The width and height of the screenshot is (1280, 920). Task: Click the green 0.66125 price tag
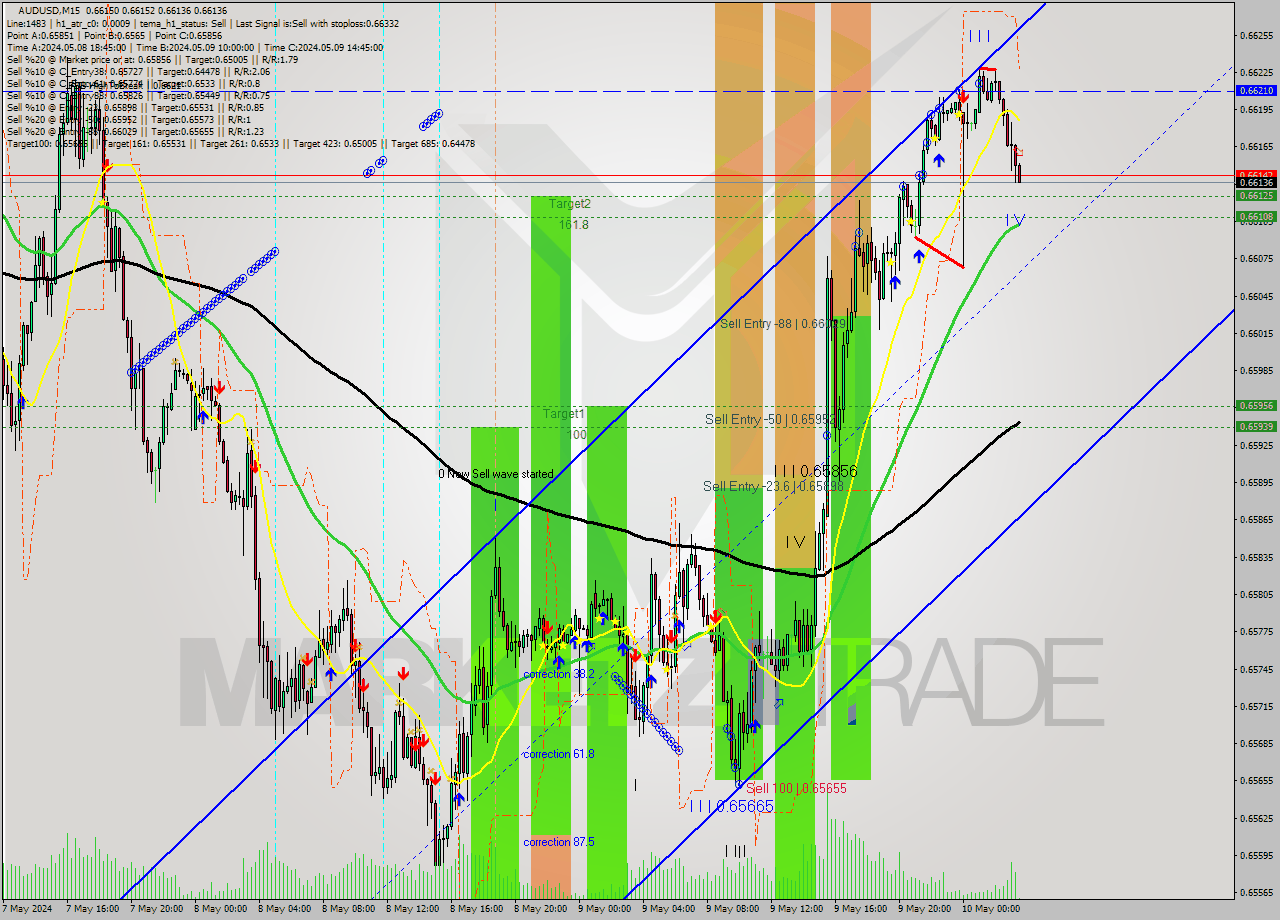coord(1256,196)
